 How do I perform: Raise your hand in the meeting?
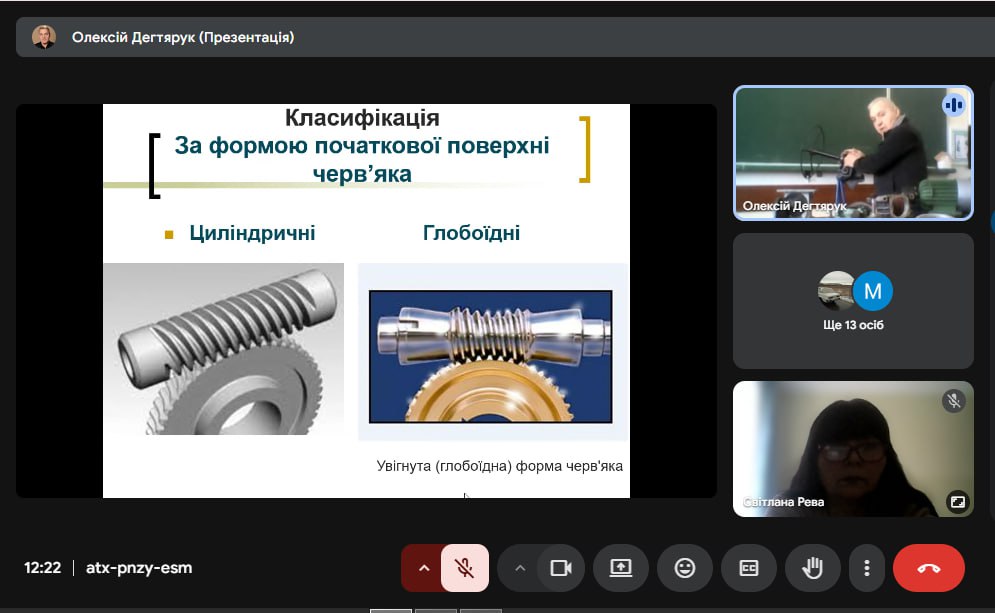(812, 568)
